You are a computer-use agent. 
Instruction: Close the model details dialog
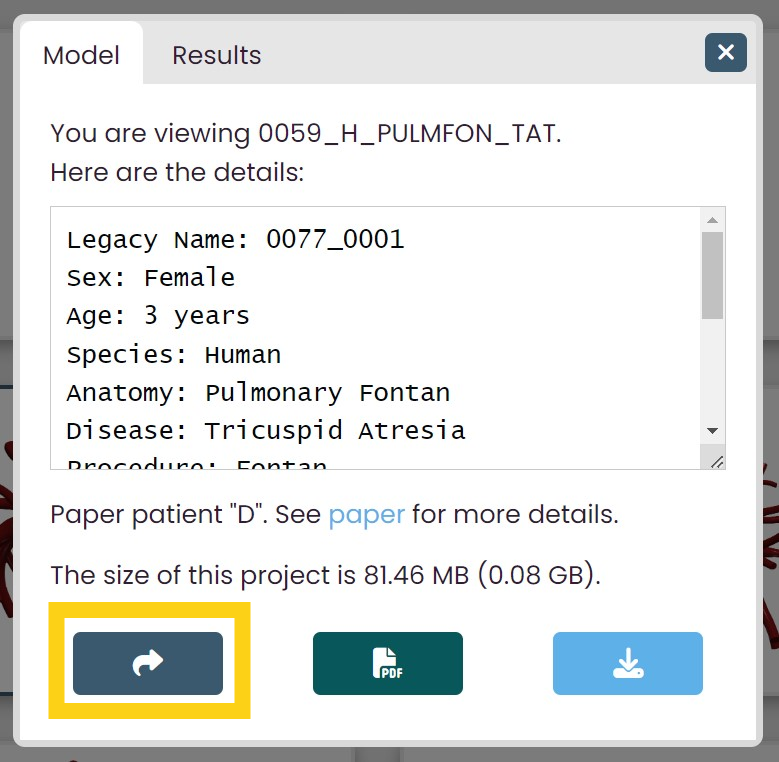tap(726, 52)
